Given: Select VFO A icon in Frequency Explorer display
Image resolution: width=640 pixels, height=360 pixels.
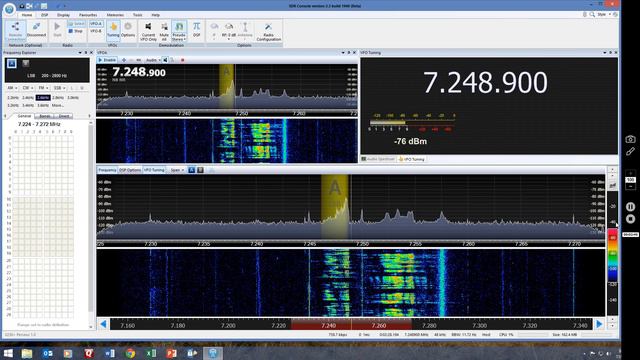Looking at the screenshot, I should tap(12, 63).
